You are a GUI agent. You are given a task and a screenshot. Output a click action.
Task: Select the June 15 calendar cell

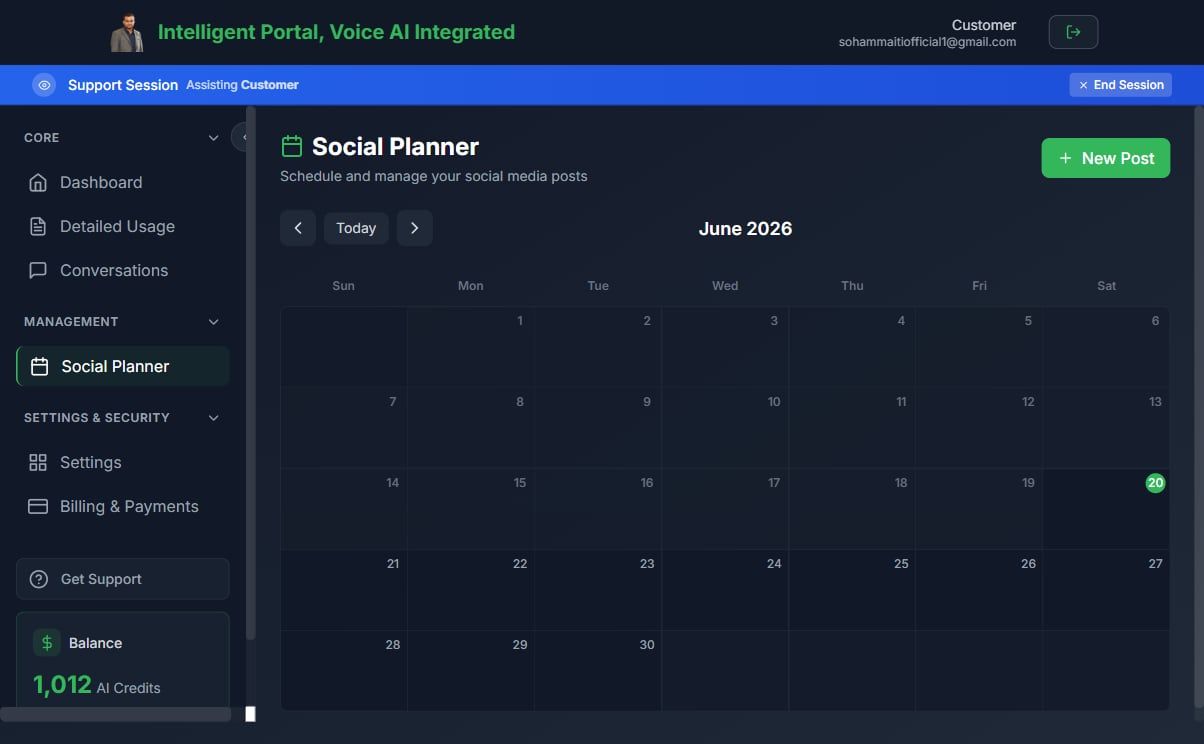pyautogui.click(x=470, y=509)
